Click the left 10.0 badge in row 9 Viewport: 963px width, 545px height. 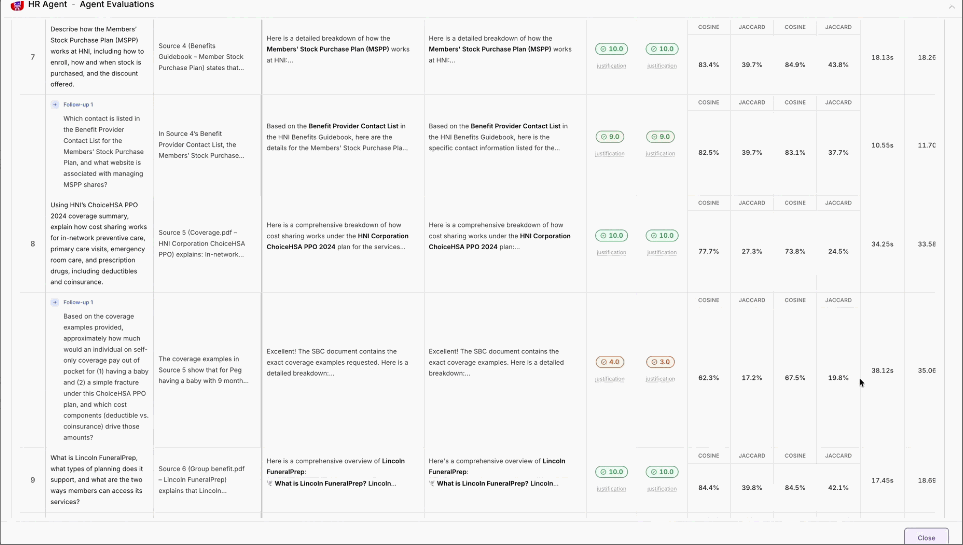click(611, 472)
